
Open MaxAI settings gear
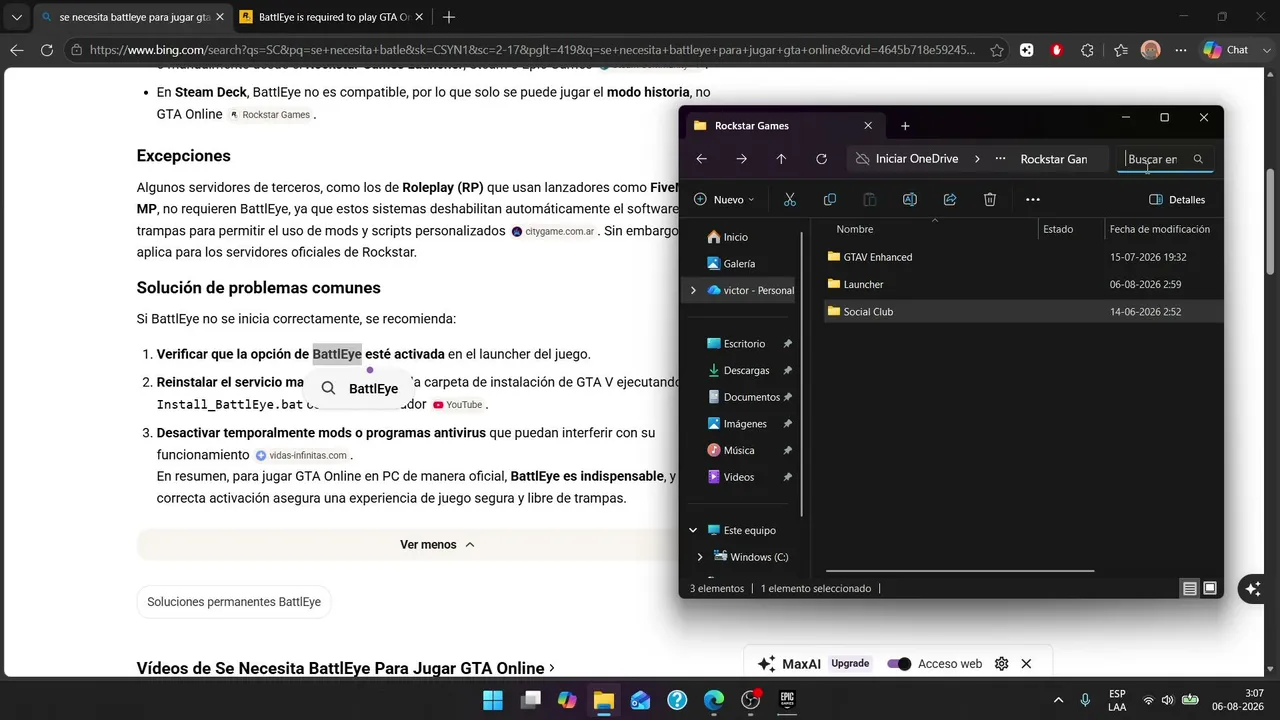1002,664
